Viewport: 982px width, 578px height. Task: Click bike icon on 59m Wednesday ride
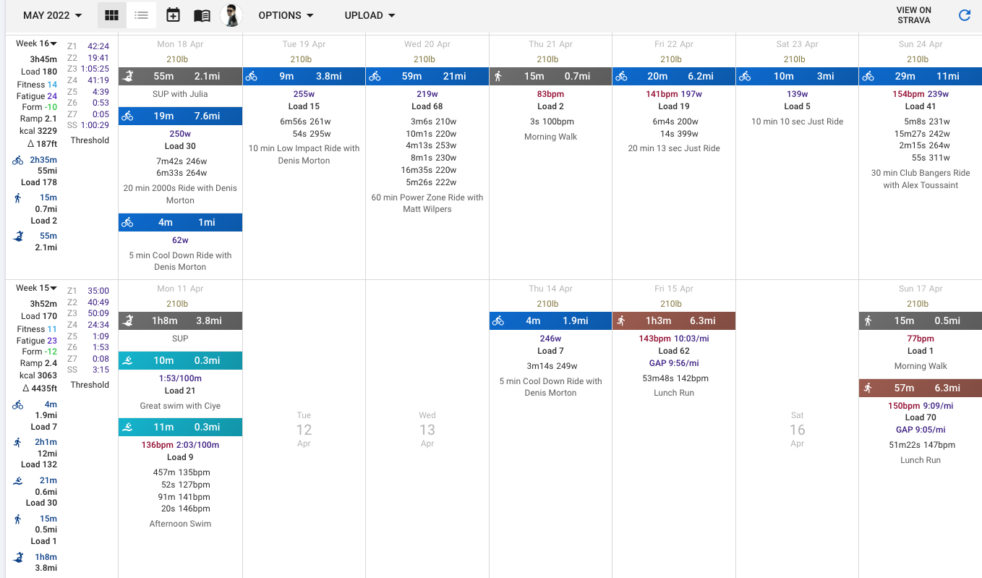(x=375, y=76)
